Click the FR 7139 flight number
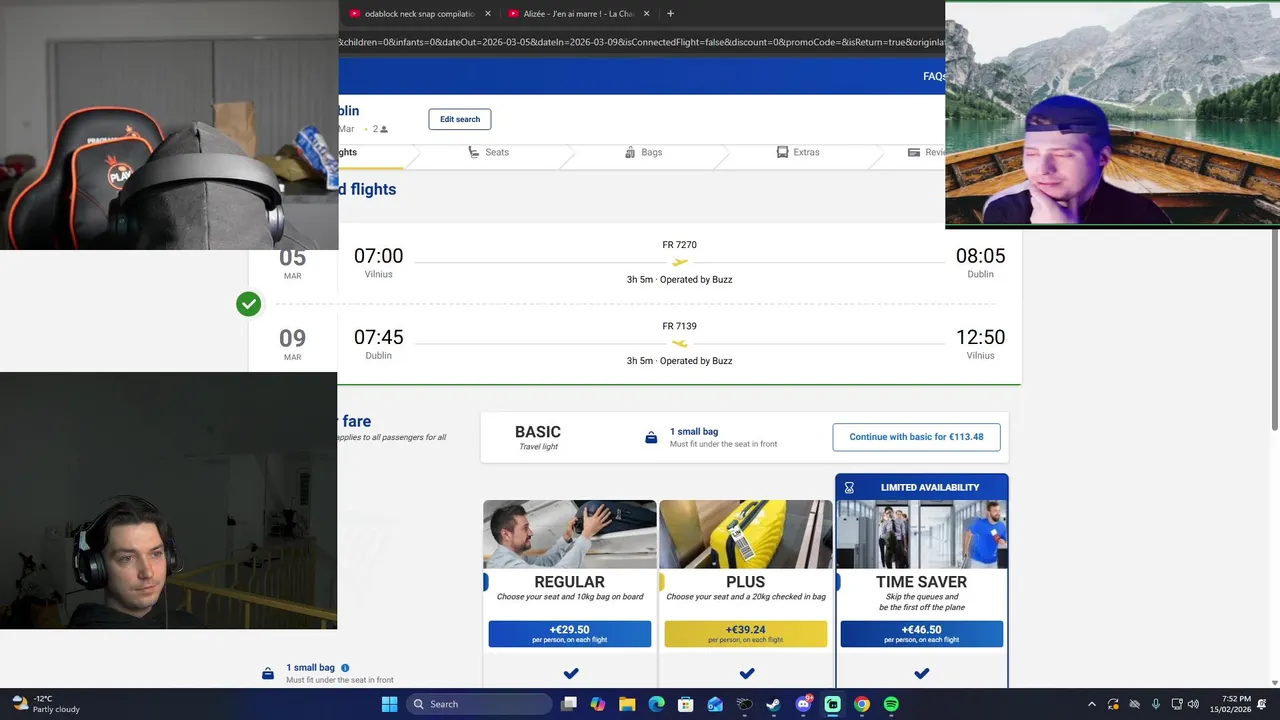The height and width of the screenshot is (720, 1280). point(680,326)
